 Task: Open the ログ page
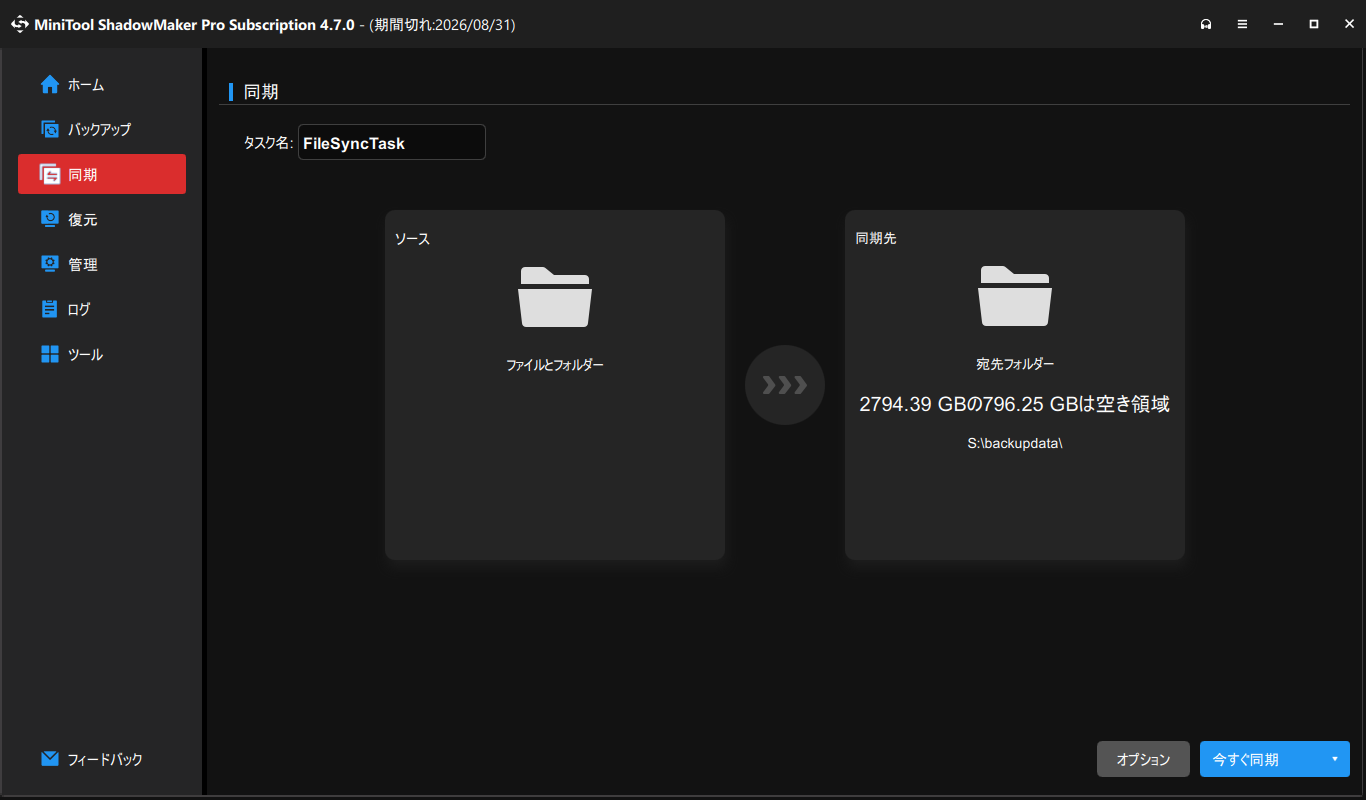pos(102,309)
